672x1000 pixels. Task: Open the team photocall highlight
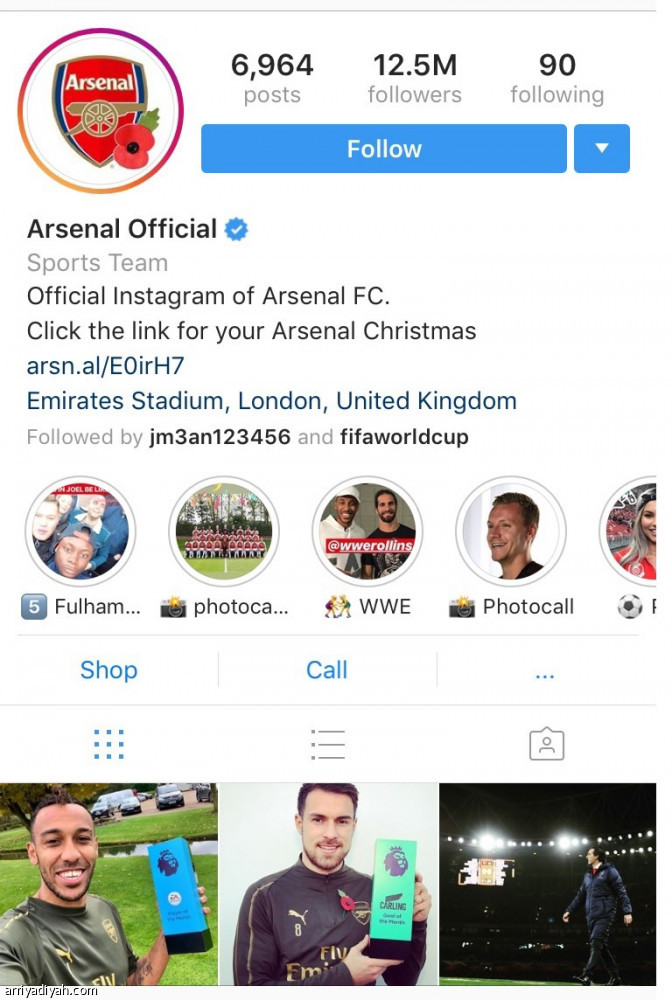pyautogui.click(x=223, y=532)
